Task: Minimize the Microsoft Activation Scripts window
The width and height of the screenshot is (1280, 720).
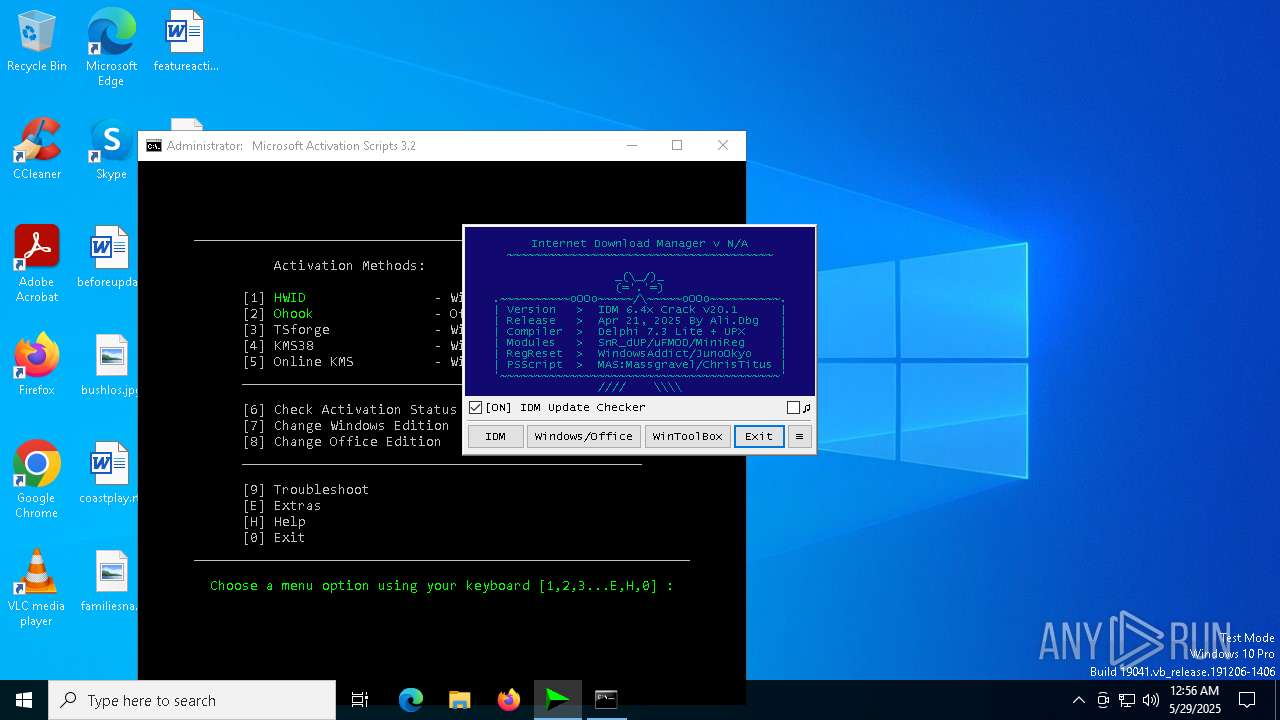Action: 631,146
